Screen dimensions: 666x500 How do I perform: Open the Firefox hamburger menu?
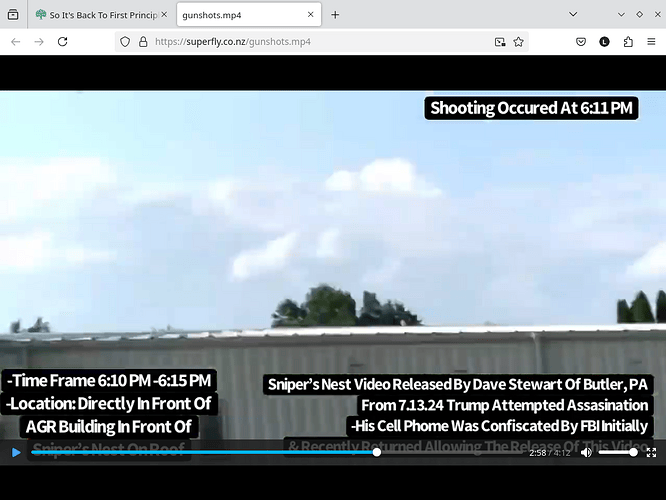point(651,42)
